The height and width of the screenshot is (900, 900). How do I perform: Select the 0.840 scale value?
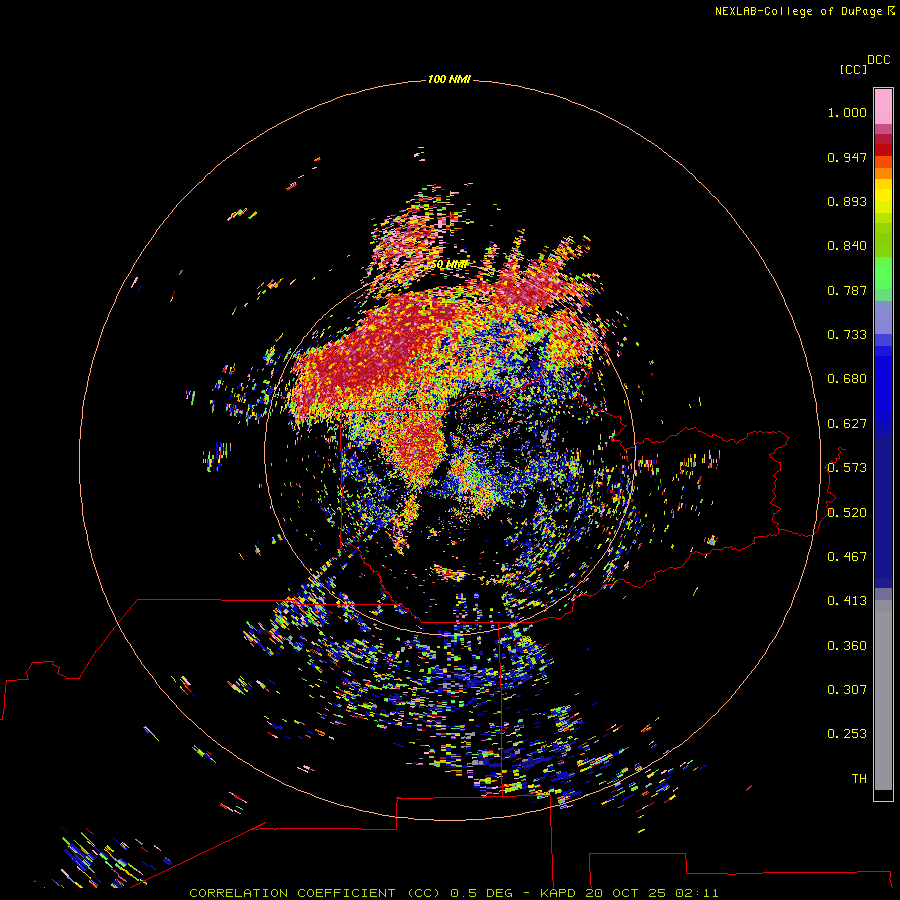[847, 246]
